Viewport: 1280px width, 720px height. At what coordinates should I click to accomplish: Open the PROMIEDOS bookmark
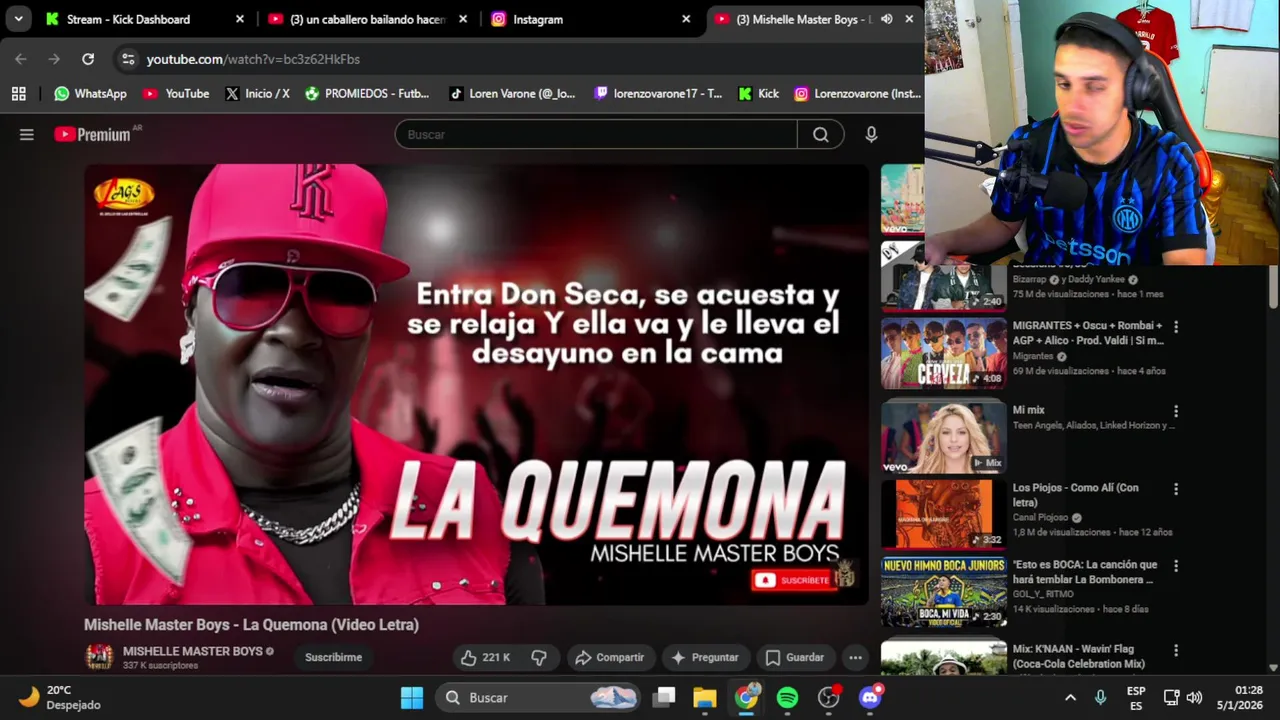[367, 93]
